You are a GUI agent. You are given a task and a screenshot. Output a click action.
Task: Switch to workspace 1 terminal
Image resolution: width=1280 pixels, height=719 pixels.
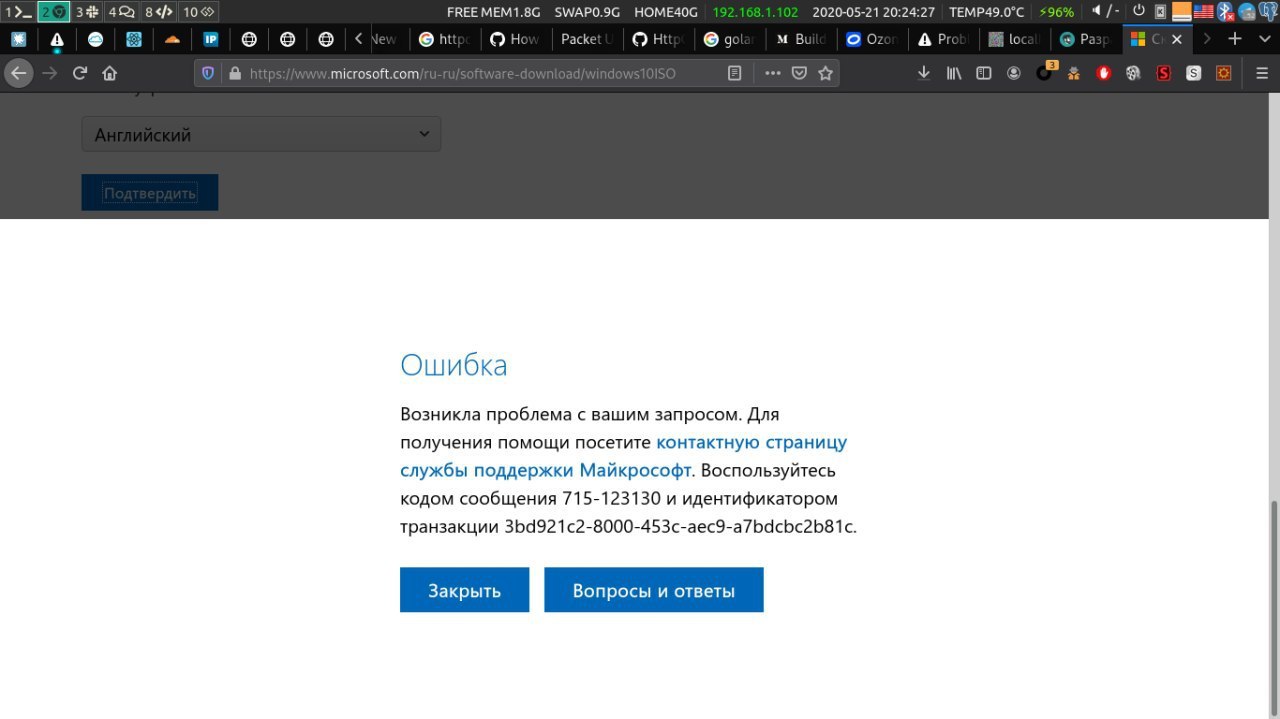coord(18,12)
